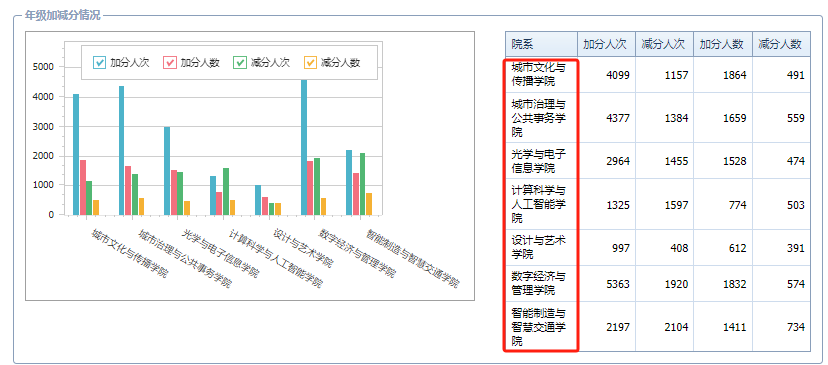Click the value 4377 in the table
This screenshot has width=828, height=365.
tap(618, 118)
